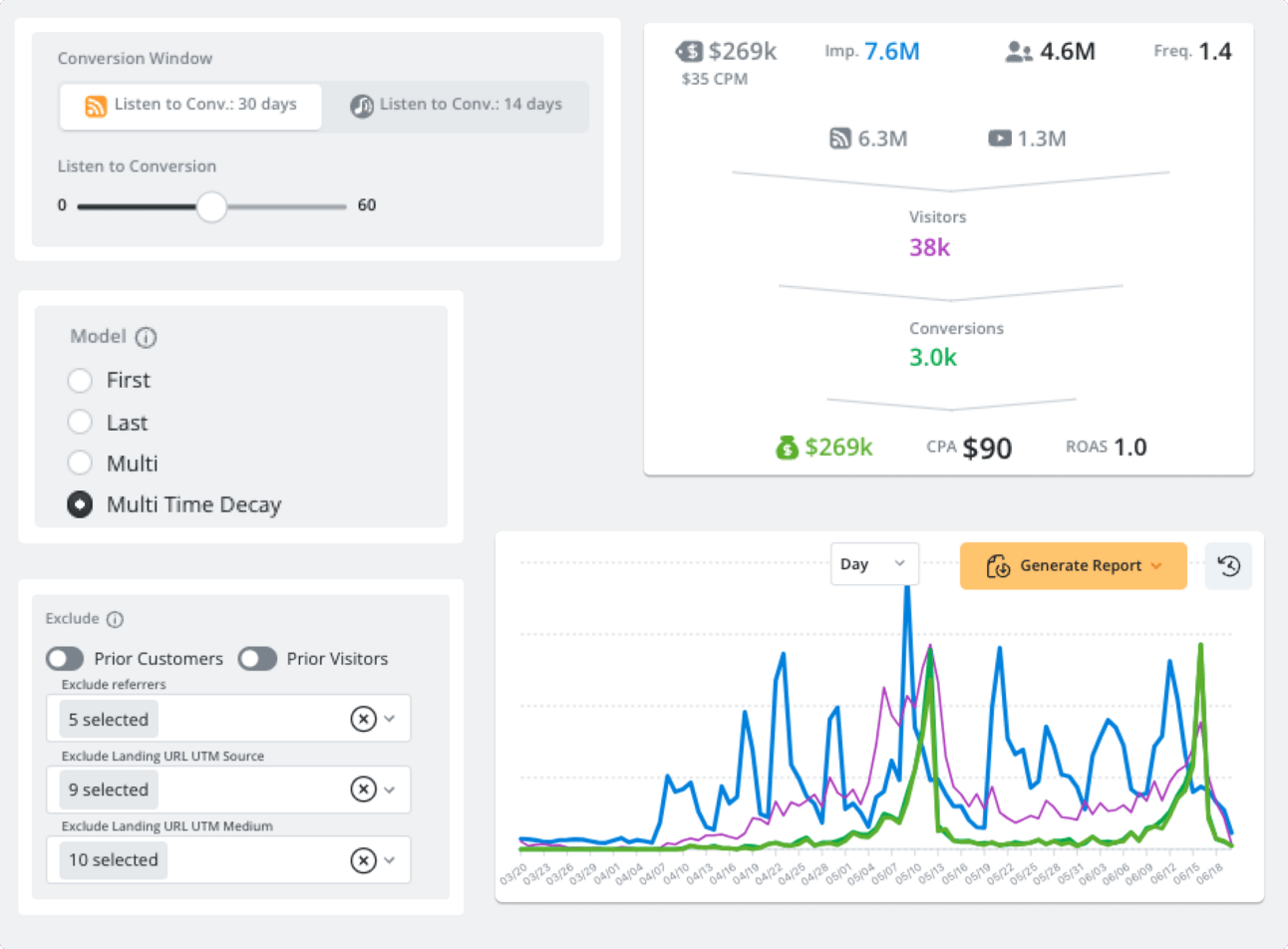Clear the 10 selected UTM Medium X icon
This screenshot has height=949, width=1288.
tap(363, 860)
